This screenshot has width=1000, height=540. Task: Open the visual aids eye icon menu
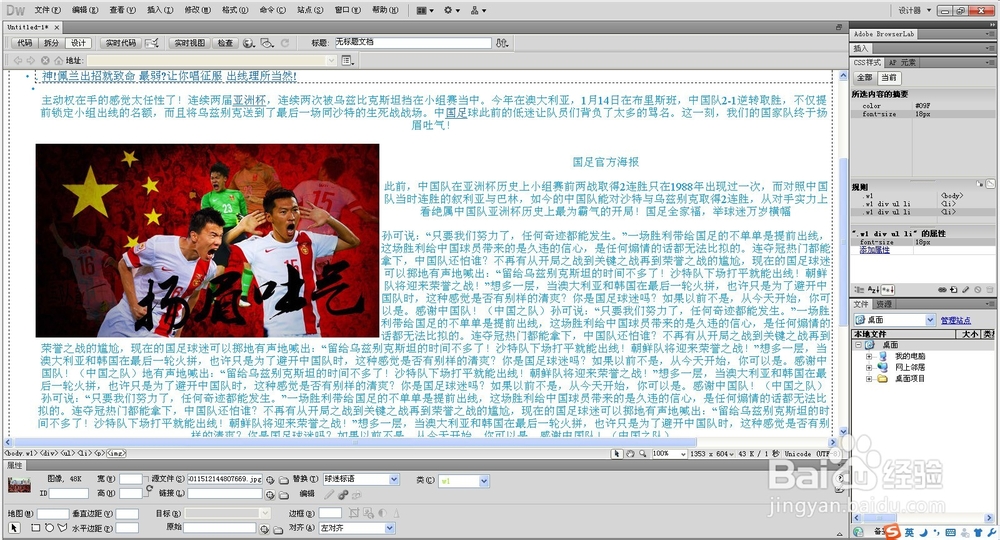267,43
